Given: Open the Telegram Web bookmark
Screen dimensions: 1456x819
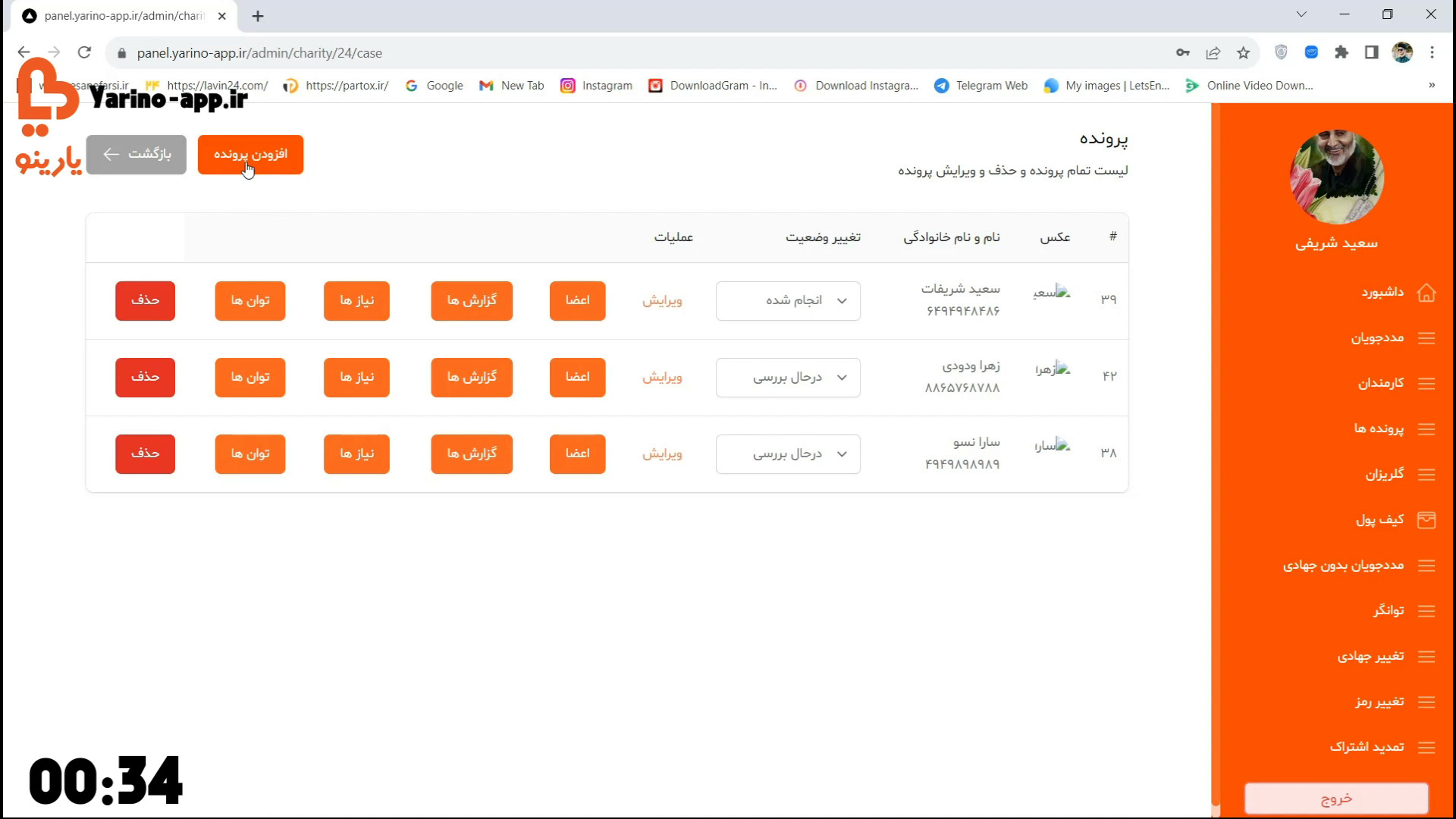Looking at the screenshot, I should point(982,86).
